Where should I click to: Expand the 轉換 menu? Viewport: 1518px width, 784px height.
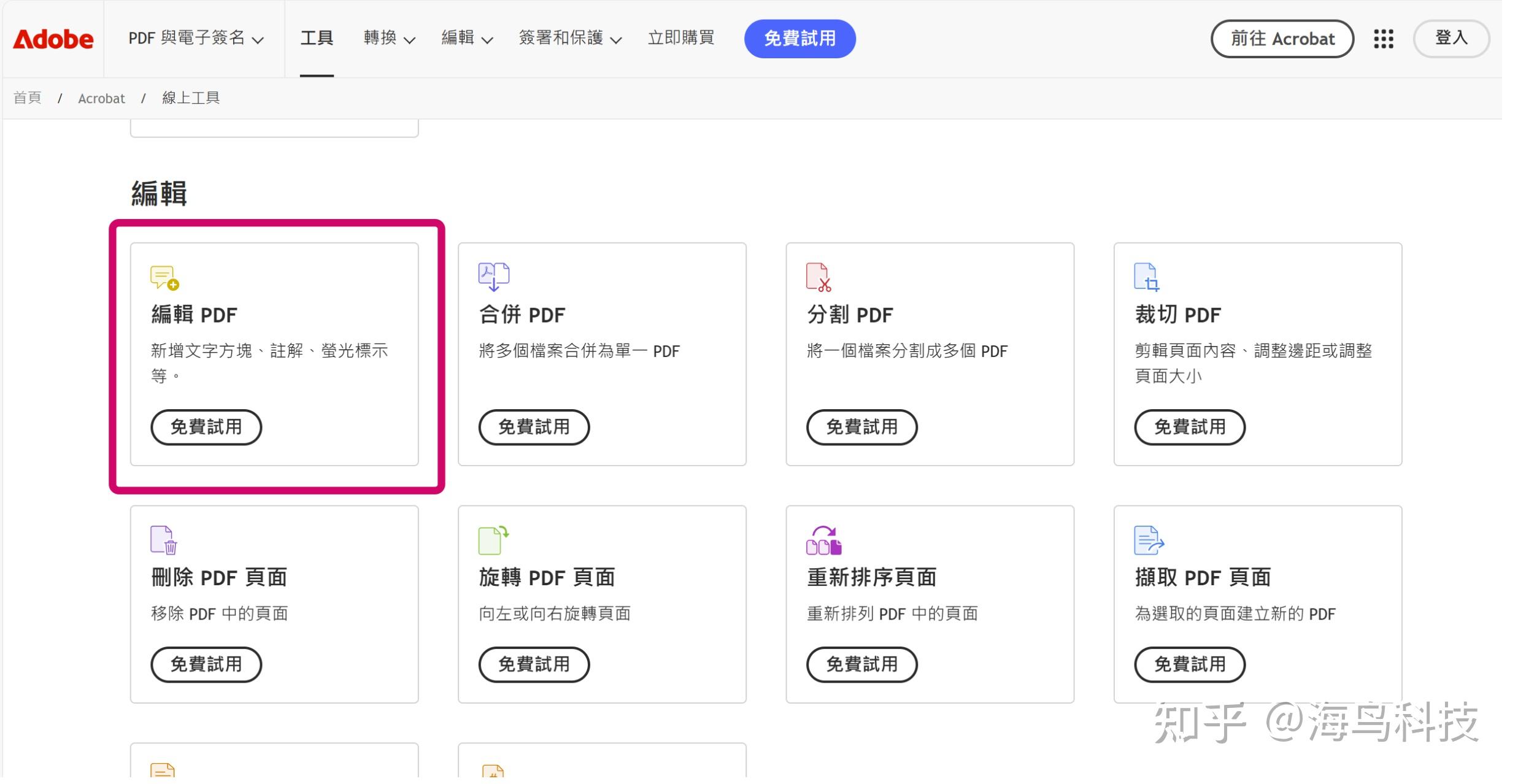pyautogui.click(x=390, y=38)
